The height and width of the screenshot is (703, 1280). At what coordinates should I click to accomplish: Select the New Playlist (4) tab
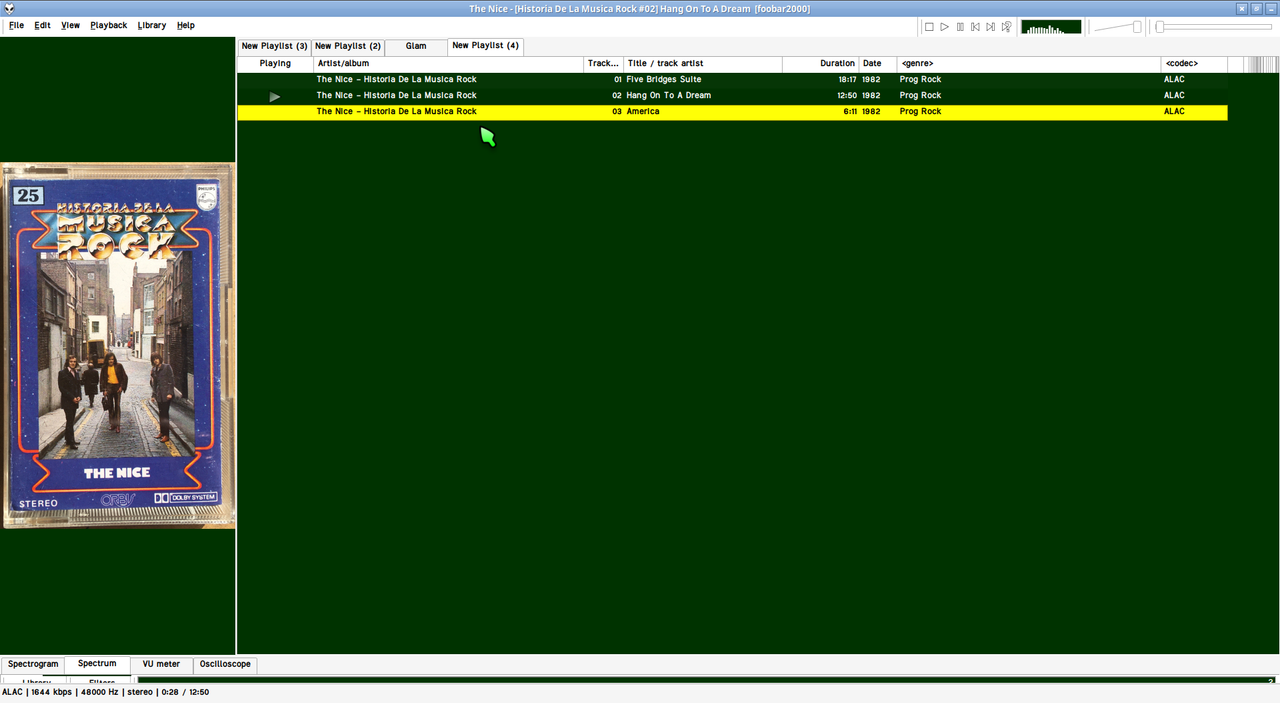coord(485,45)
